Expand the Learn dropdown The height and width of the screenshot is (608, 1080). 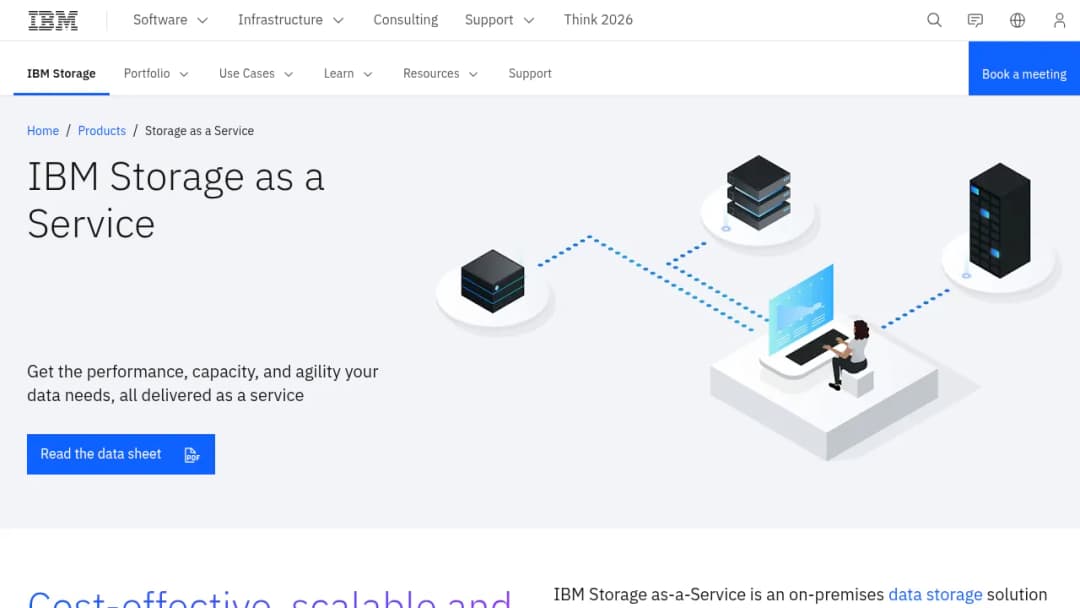coord(348,74)
